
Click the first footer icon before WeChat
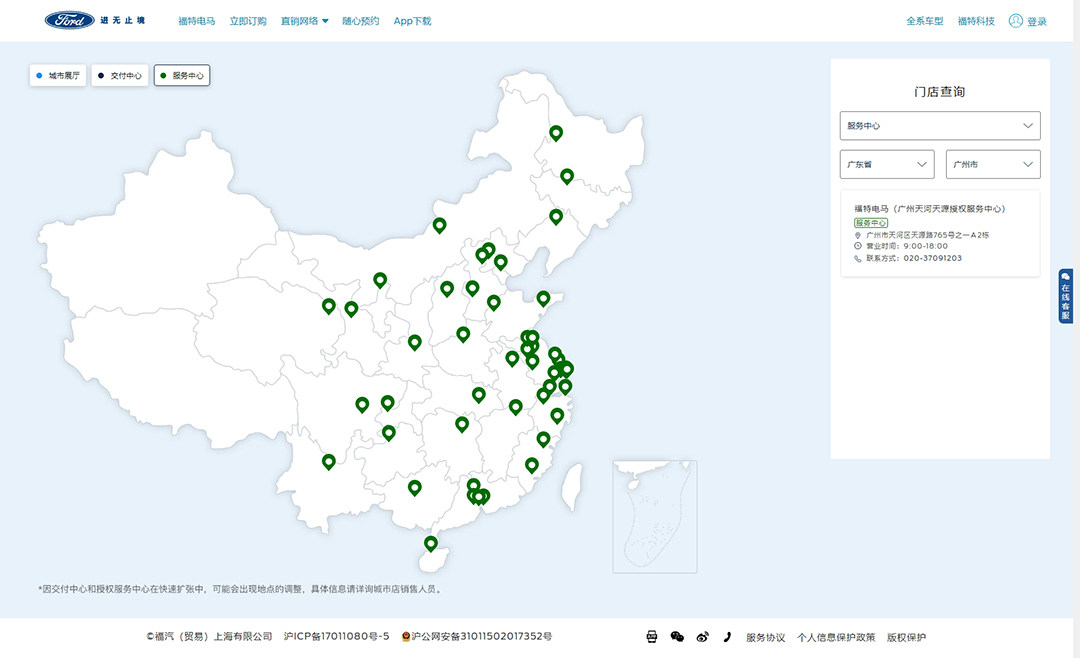[x=651, y=637]
